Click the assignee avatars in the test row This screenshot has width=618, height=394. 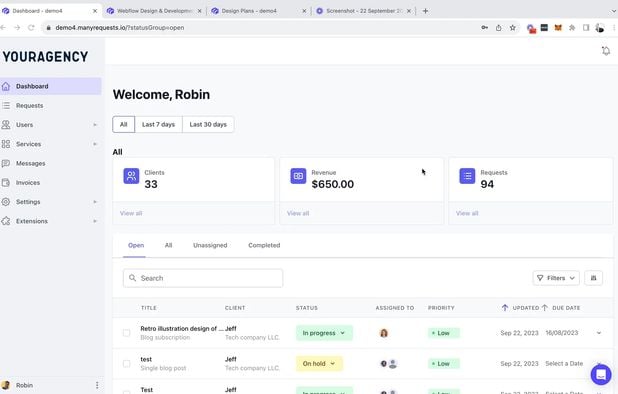[388, 364]
